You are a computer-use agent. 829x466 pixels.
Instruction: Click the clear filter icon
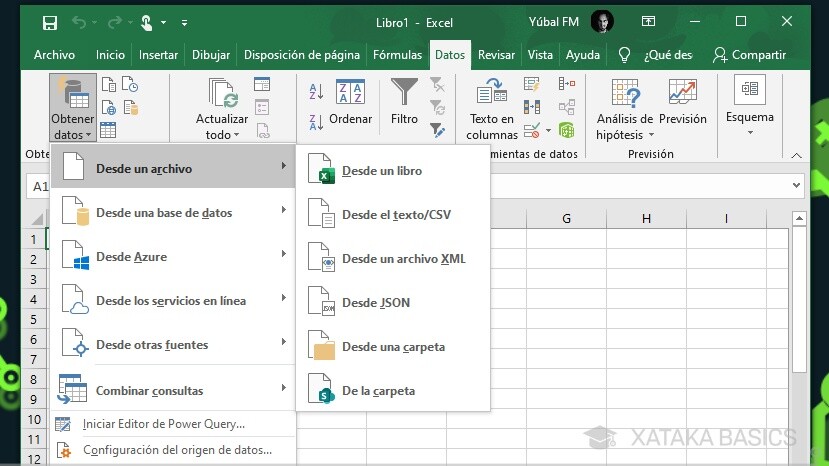click(x=437, y=85)
